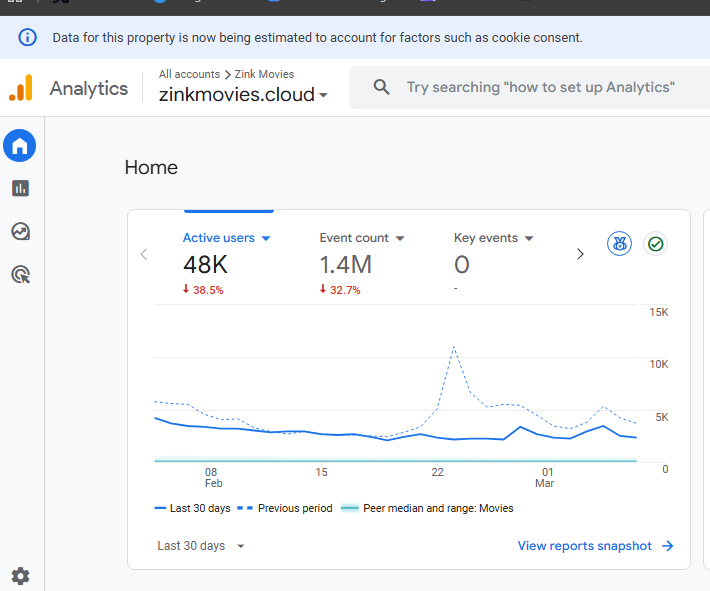
Task: Show next metrics with right chevron
Action: tap(580, 254)
